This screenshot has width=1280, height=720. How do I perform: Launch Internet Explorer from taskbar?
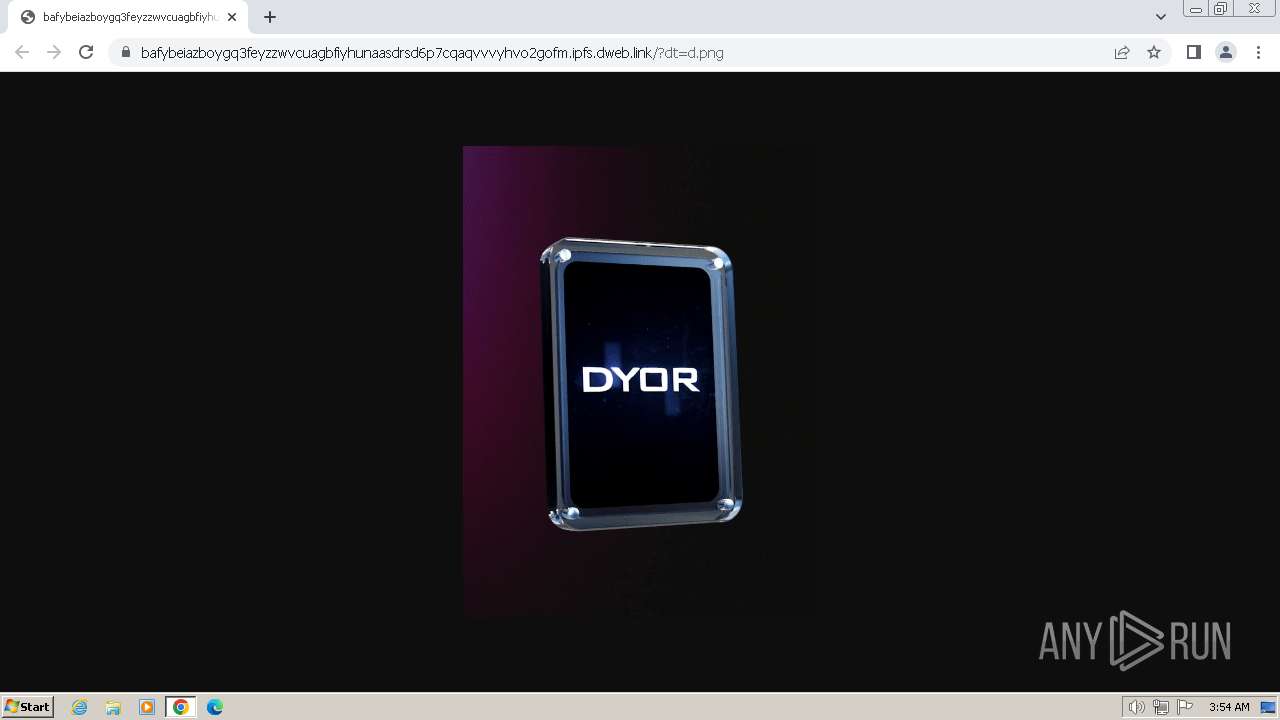point(80,707)
